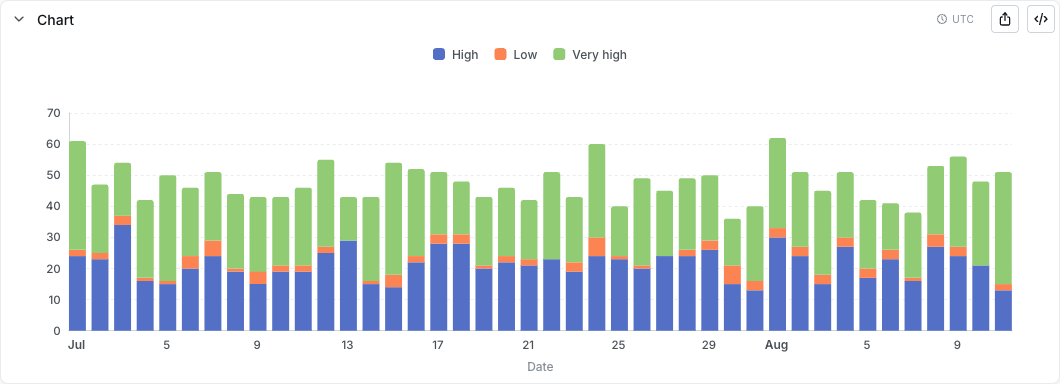
Task: Click the "Date" axis title
Action: tap(540, 367)
